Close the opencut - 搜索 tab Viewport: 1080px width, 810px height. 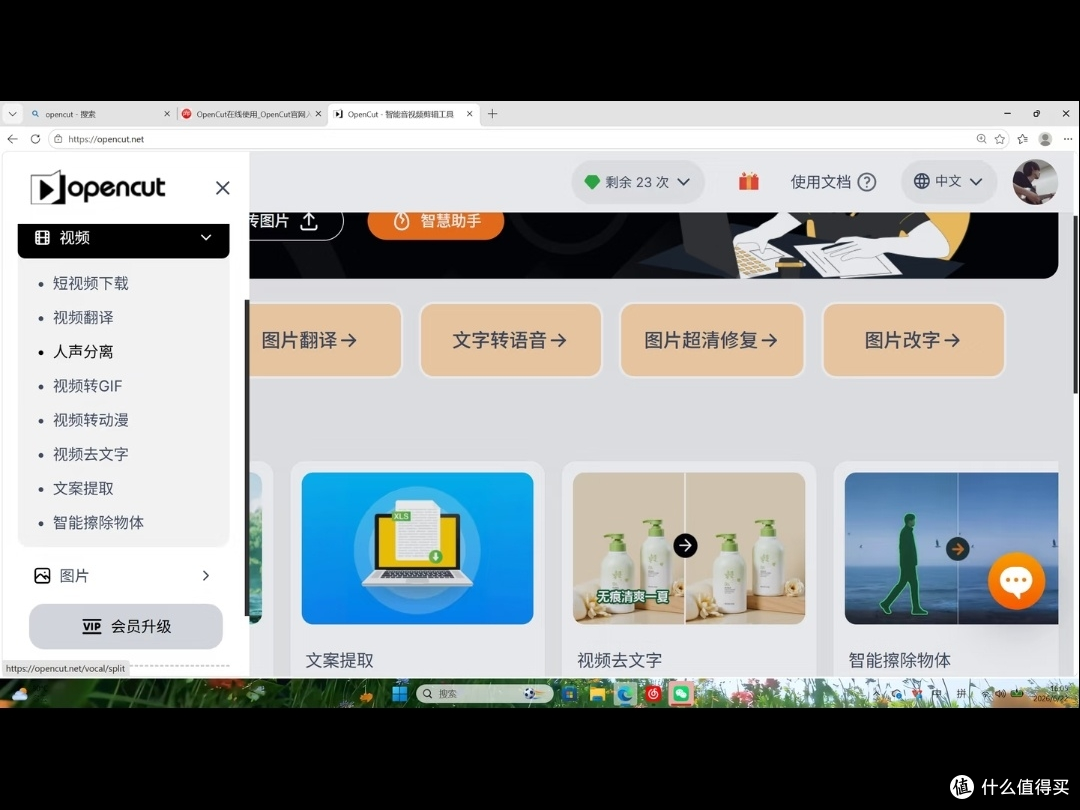(167, 114)
